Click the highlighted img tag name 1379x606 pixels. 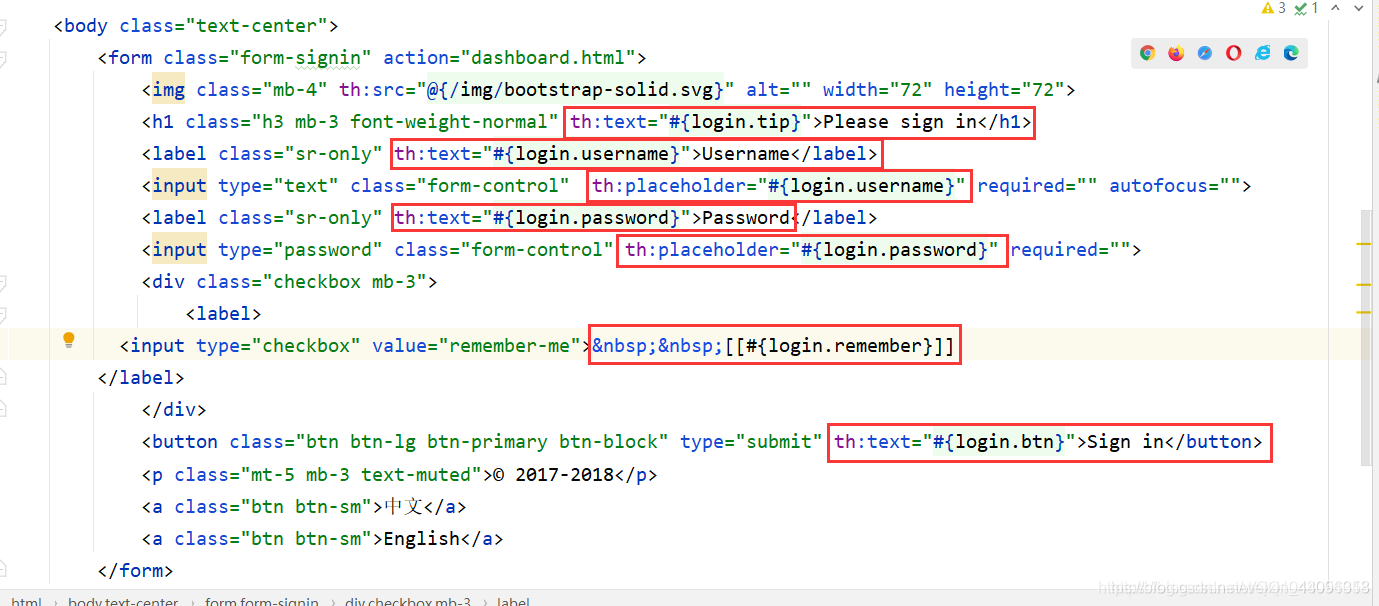169,90
